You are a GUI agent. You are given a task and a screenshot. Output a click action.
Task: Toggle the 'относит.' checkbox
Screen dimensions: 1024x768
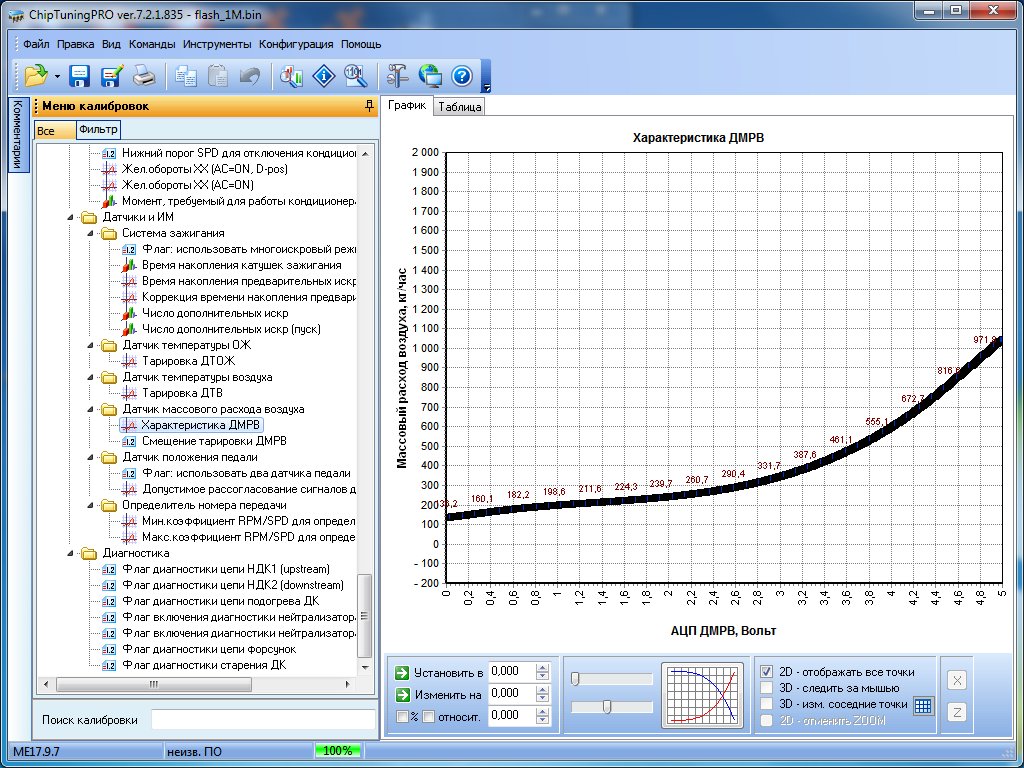(x=429, y=716)
